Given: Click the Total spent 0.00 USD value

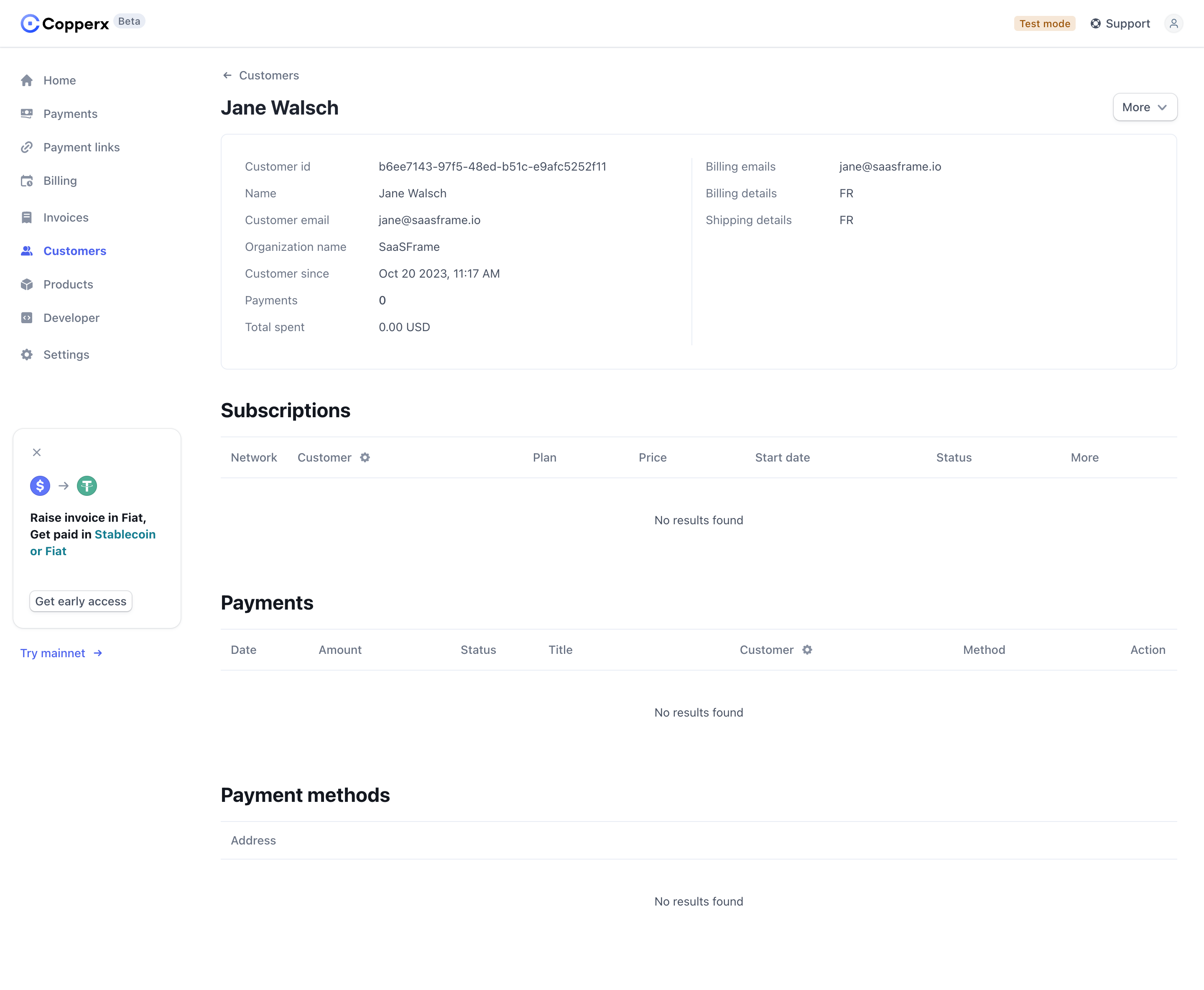Looking at the screenshot, I should point(404,327).
